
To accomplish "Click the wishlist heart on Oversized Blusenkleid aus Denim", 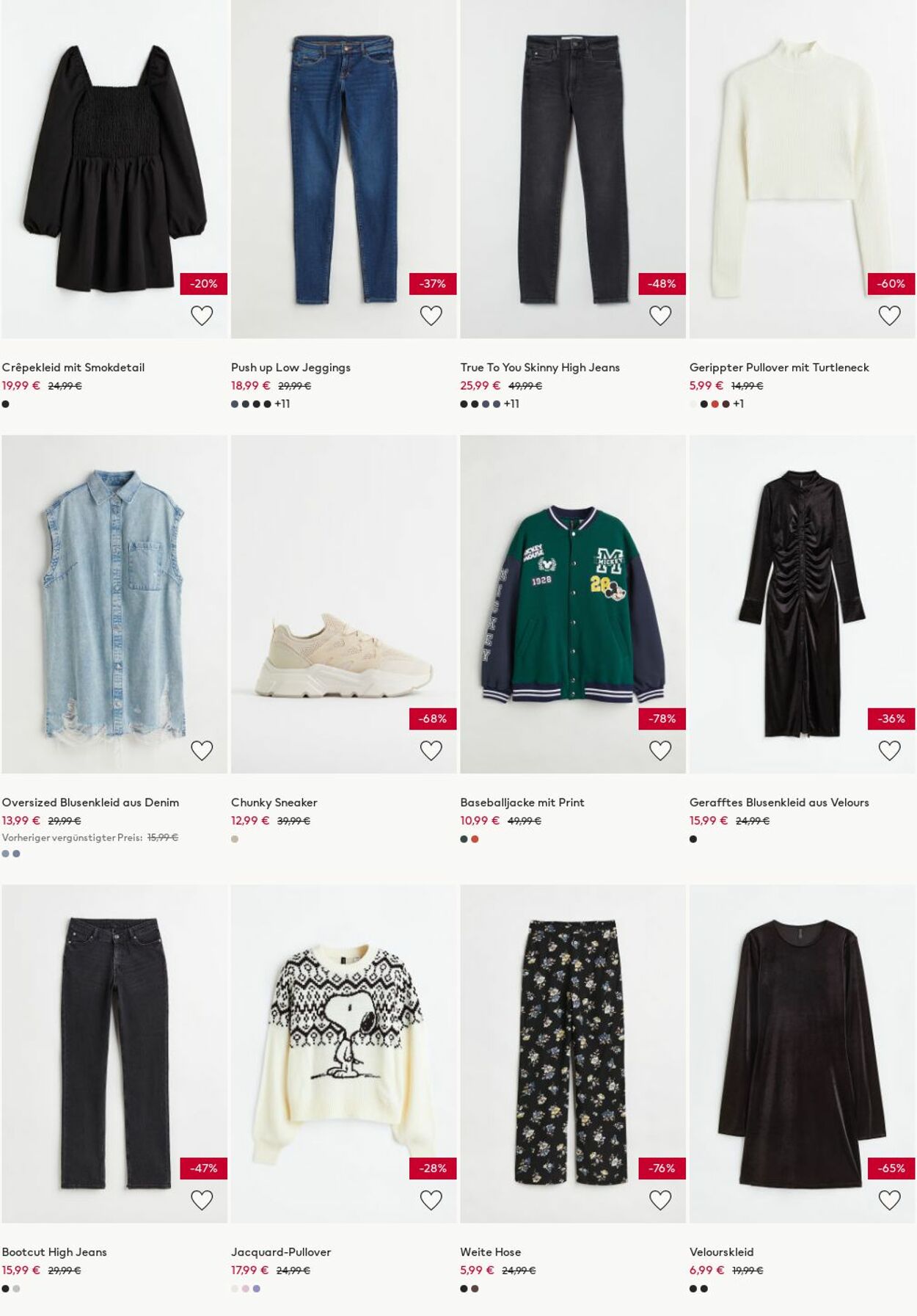I will 203,749.
